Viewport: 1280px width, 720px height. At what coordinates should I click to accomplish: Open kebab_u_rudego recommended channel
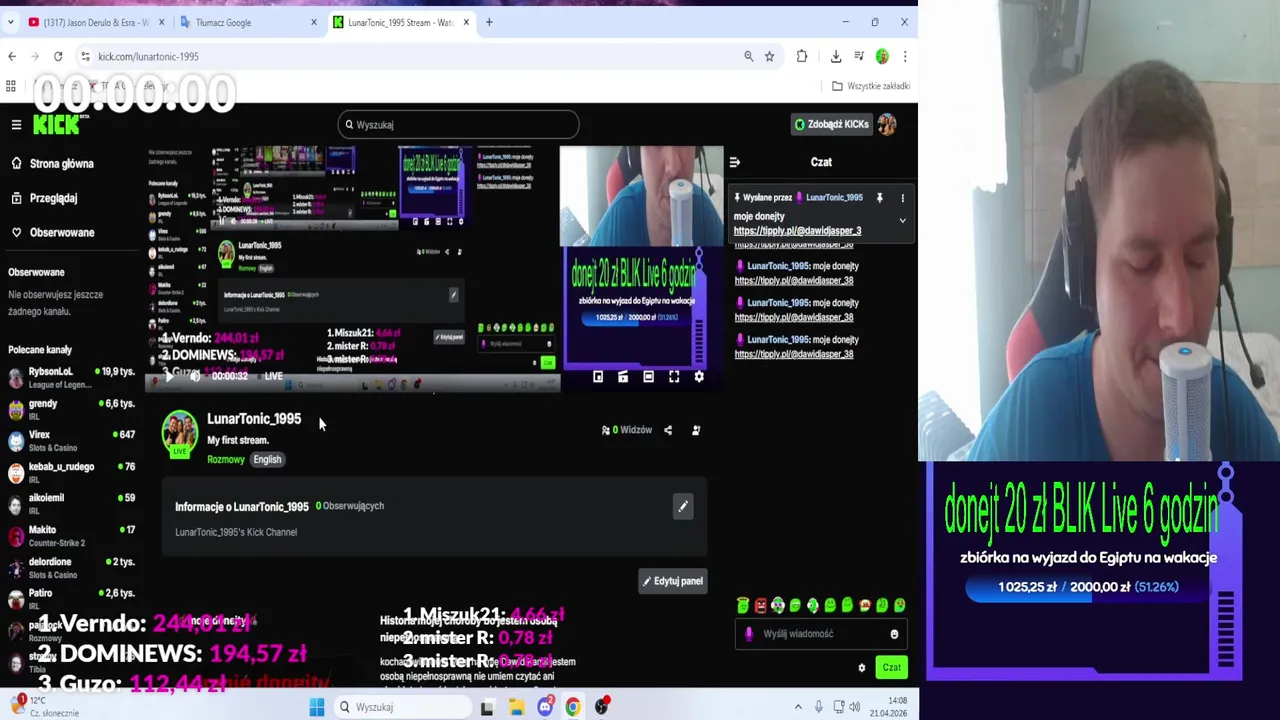click(71, 472)
